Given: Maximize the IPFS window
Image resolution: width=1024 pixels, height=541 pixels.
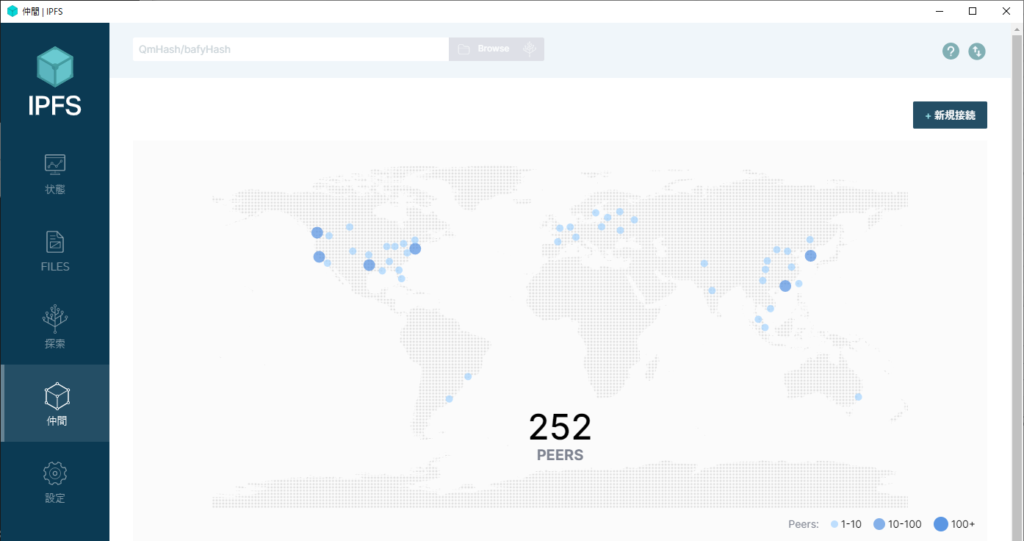Looking at the screenshot, I should click(x=972, y=11).
